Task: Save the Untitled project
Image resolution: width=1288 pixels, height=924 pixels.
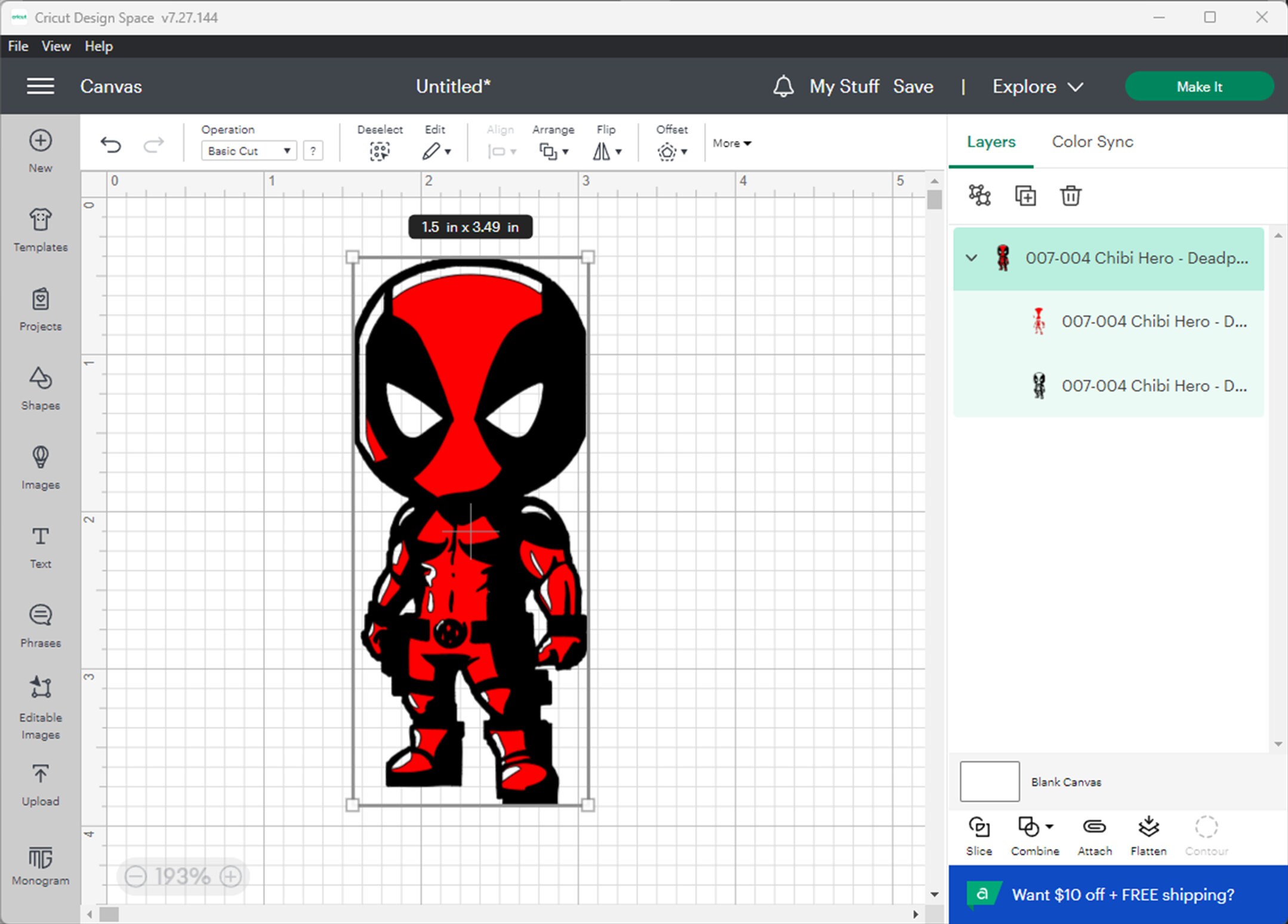Action: coord(913,86)
